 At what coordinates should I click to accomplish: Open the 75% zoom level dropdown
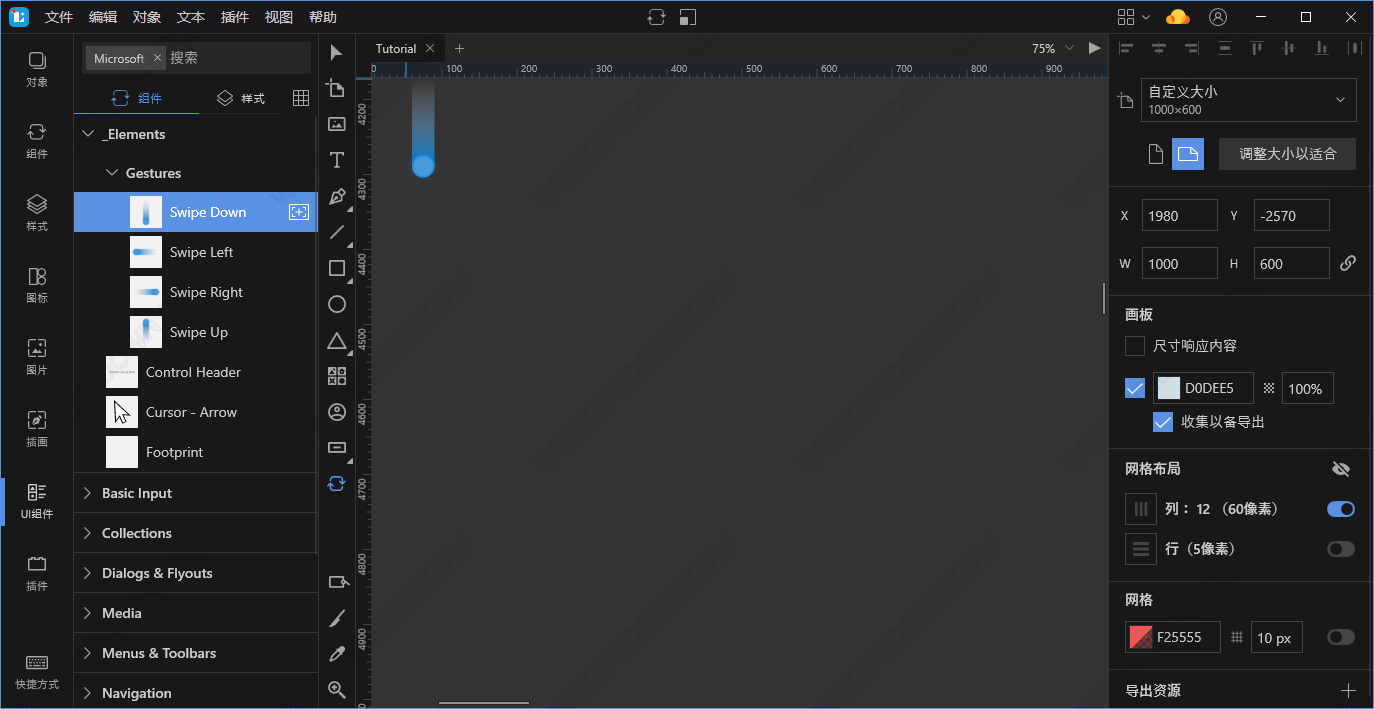(1053, 48)
